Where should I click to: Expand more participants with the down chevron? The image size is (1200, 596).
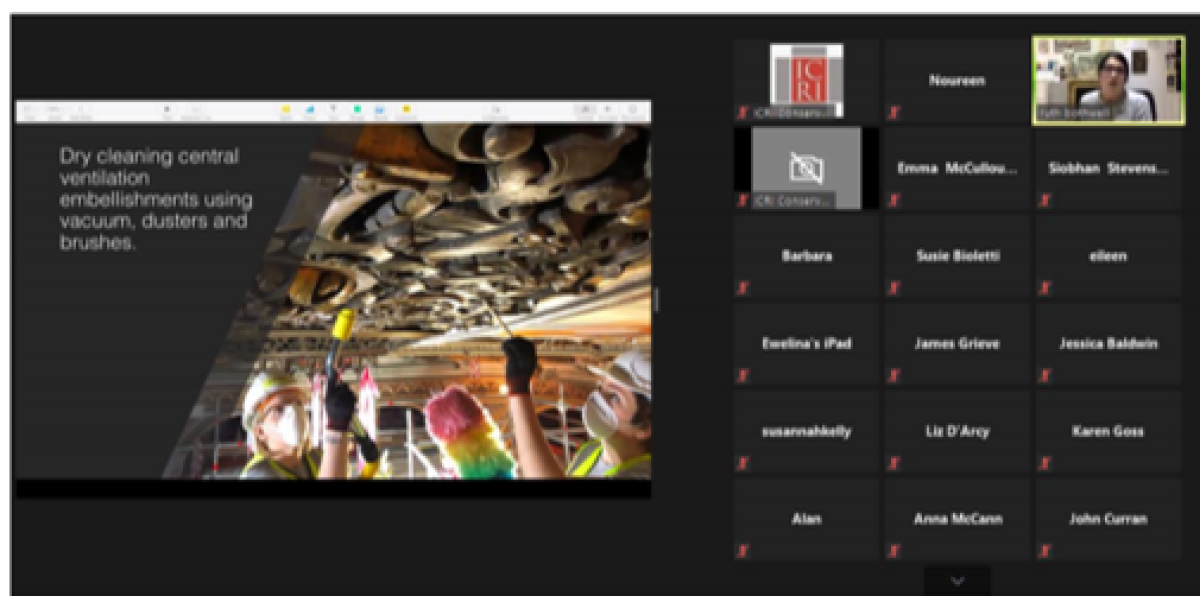tap(957, 580)
